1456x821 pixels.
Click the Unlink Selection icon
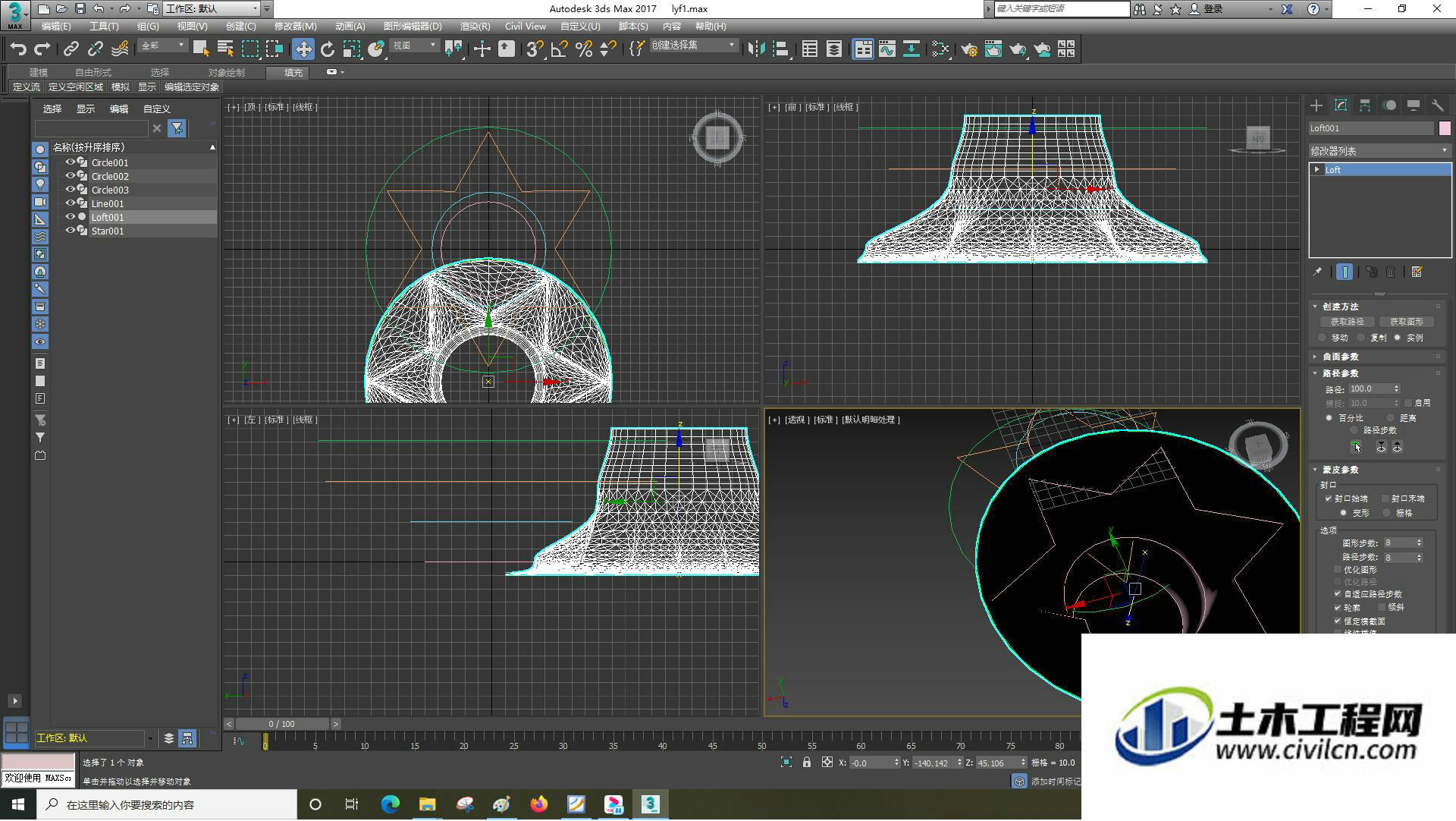(95, 49)
